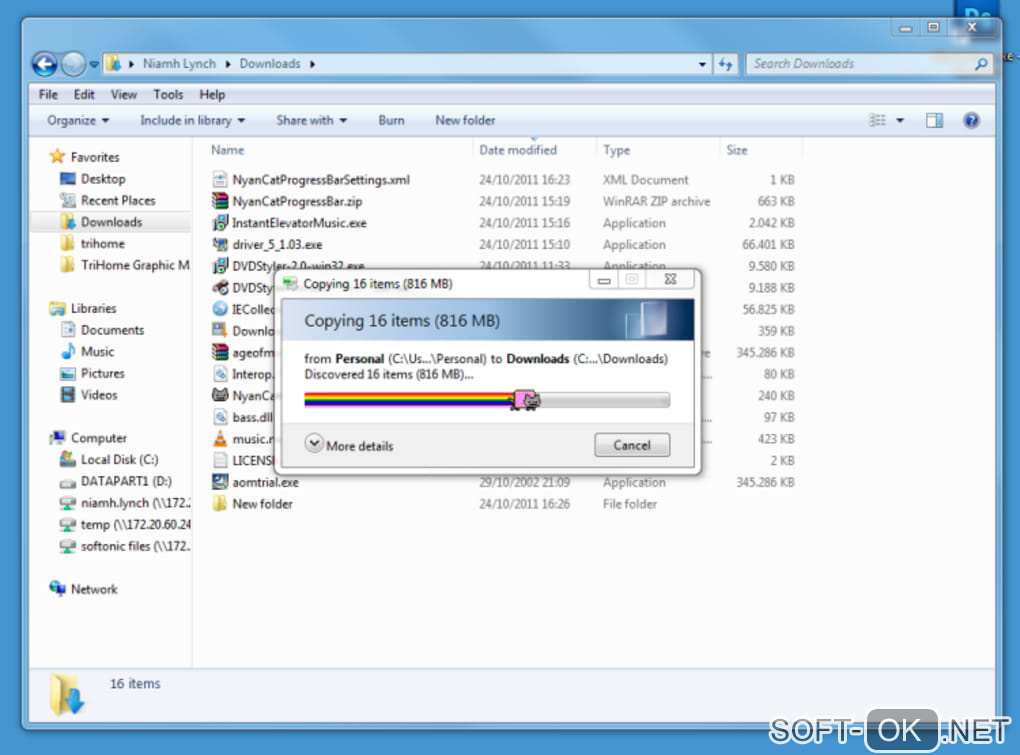Viewport: 1020px width, 755px height.
Task: Click NyanCatProgressBar.zip archive icon
Action: click(220, 201)
